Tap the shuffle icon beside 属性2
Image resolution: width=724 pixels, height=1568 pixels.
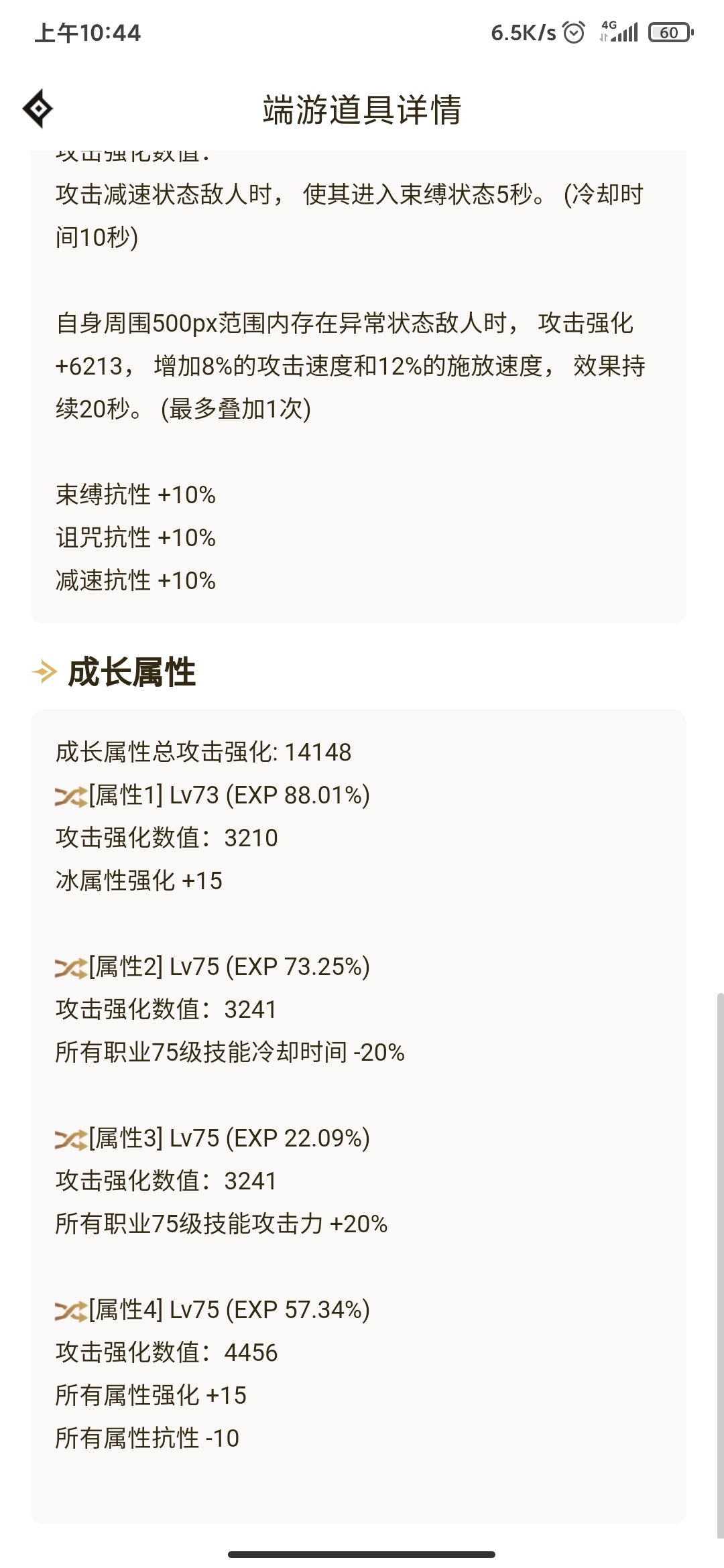pos(70,968)
